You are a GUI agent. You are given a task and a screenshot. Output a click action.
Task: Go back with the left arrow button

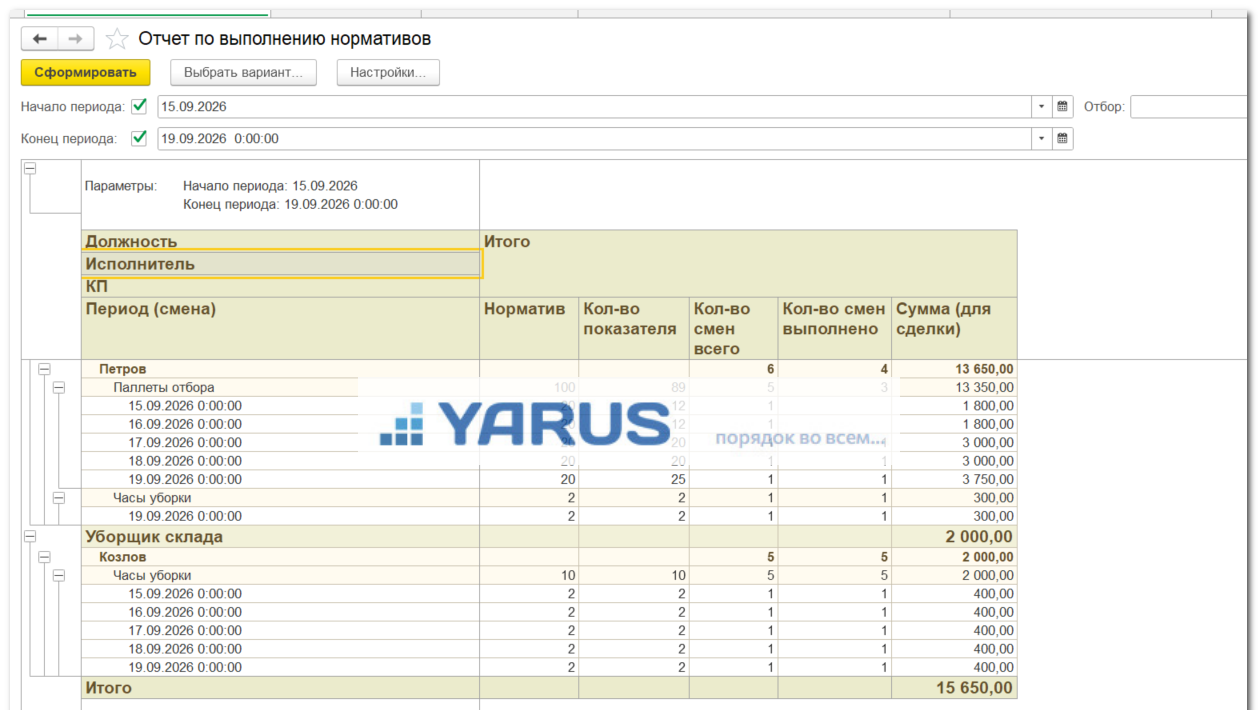(40, 39)
